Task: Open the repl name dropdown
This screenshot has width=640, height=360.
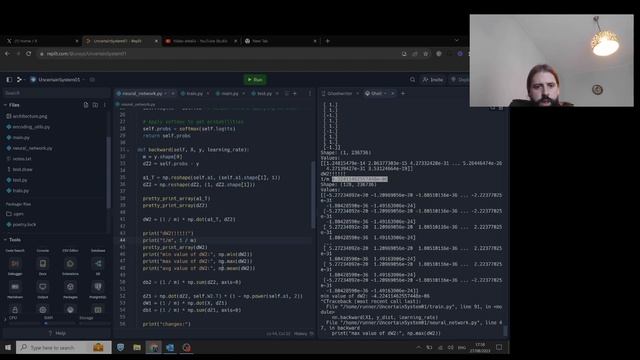Action: 58,80
